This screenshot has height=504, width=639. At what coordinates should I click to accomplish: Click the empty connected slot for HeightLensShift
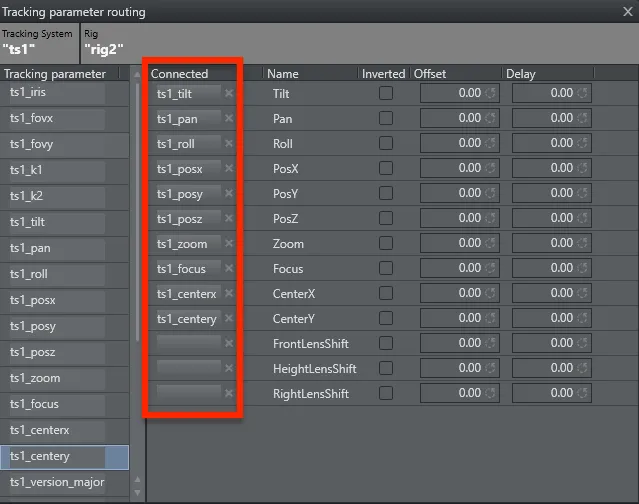pos(189,368)
